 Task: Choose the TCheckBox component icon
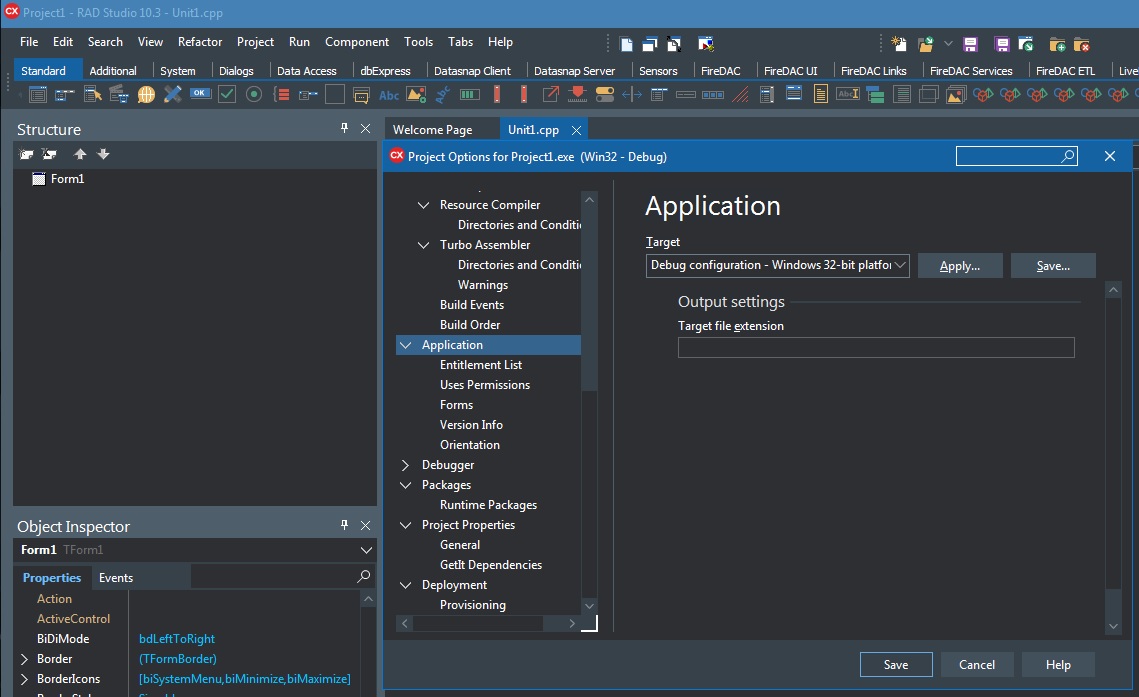tap(227, 94)
